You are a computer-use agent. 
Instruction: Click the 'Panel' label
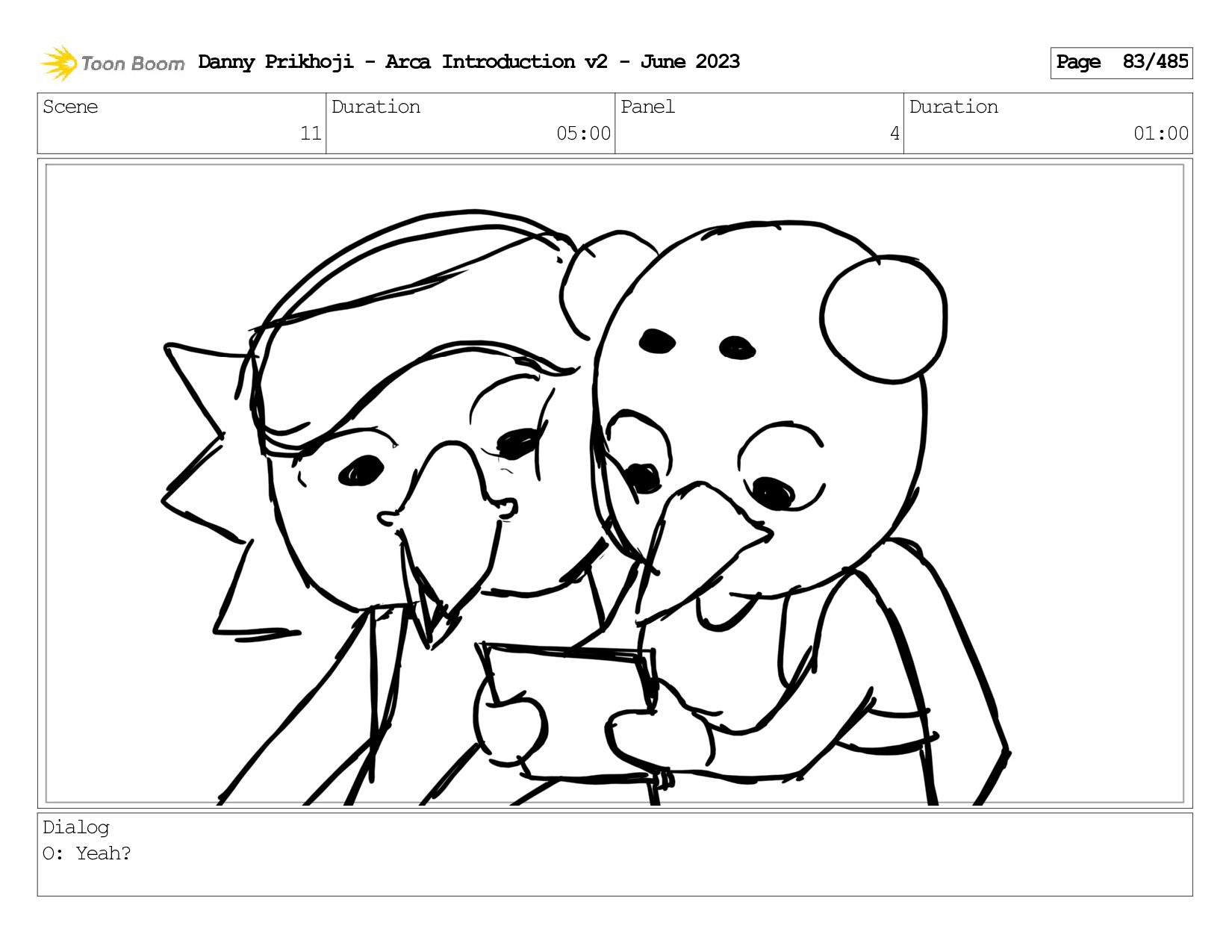(x=647, y=107)
